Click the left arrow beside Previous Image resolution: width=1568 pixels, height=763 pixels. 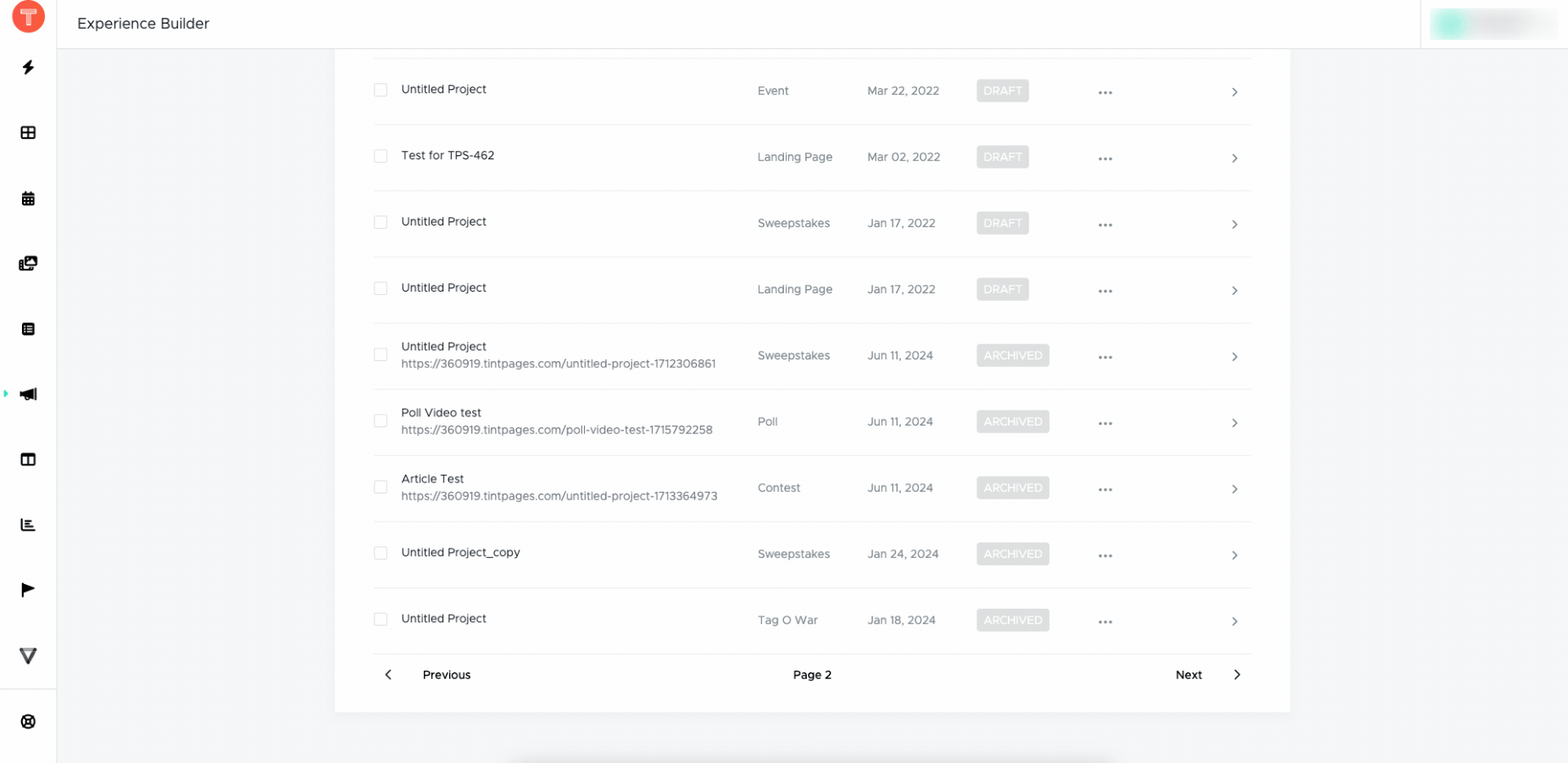click(x=388, y=675)
